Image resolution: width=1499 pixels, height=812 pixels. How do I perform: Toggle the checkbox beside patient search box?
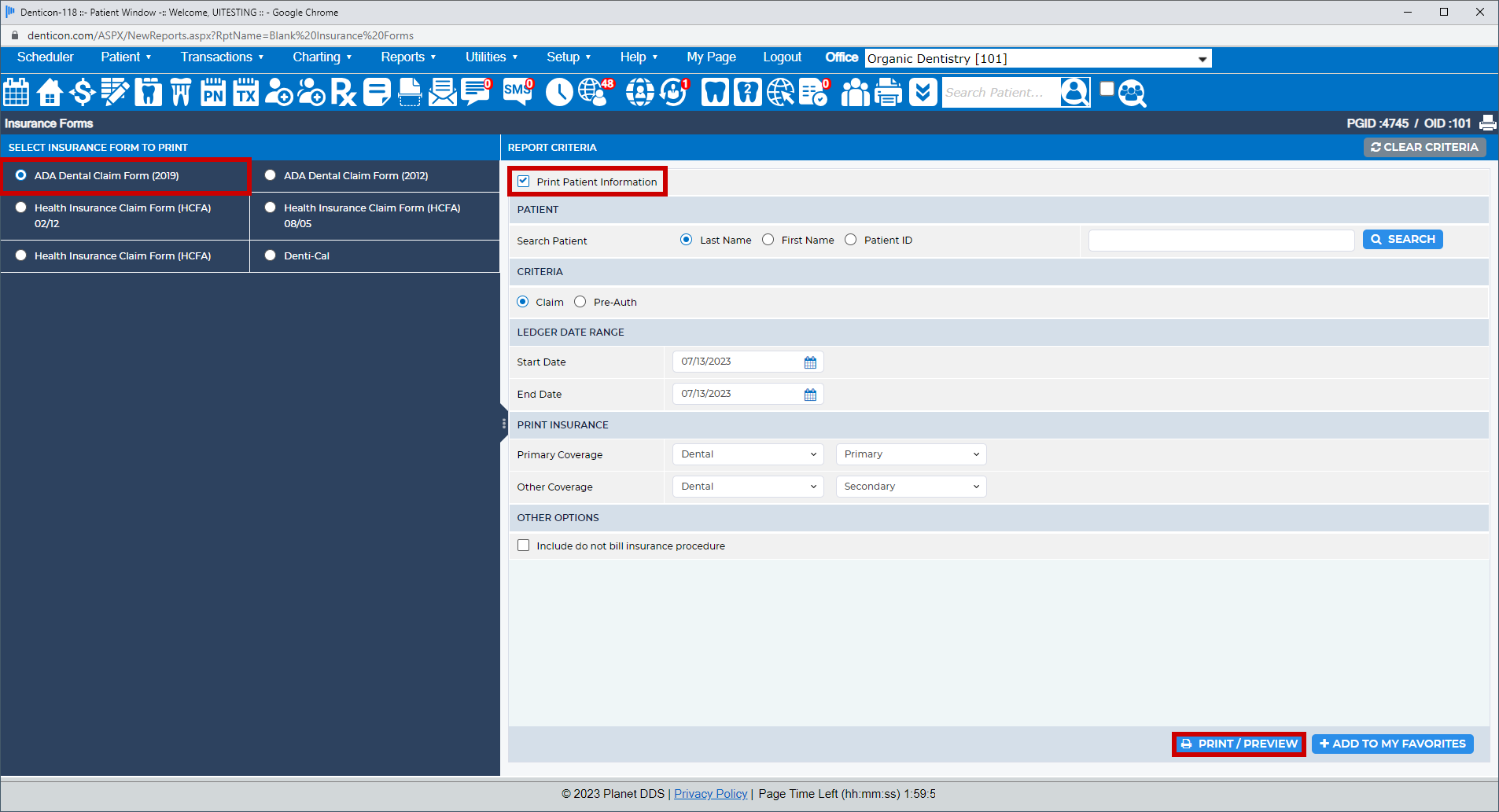pyautogui.click(x=1107, y=88)
